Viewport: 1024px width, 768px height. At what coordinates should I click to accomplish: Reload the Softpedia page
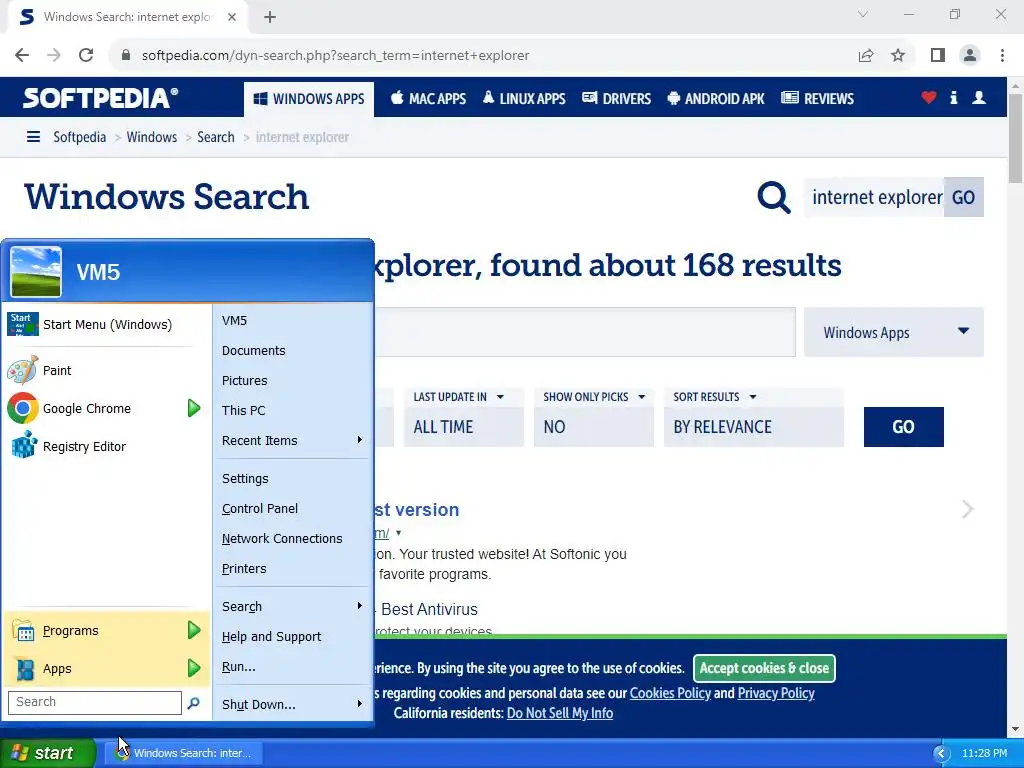point(86,55)
